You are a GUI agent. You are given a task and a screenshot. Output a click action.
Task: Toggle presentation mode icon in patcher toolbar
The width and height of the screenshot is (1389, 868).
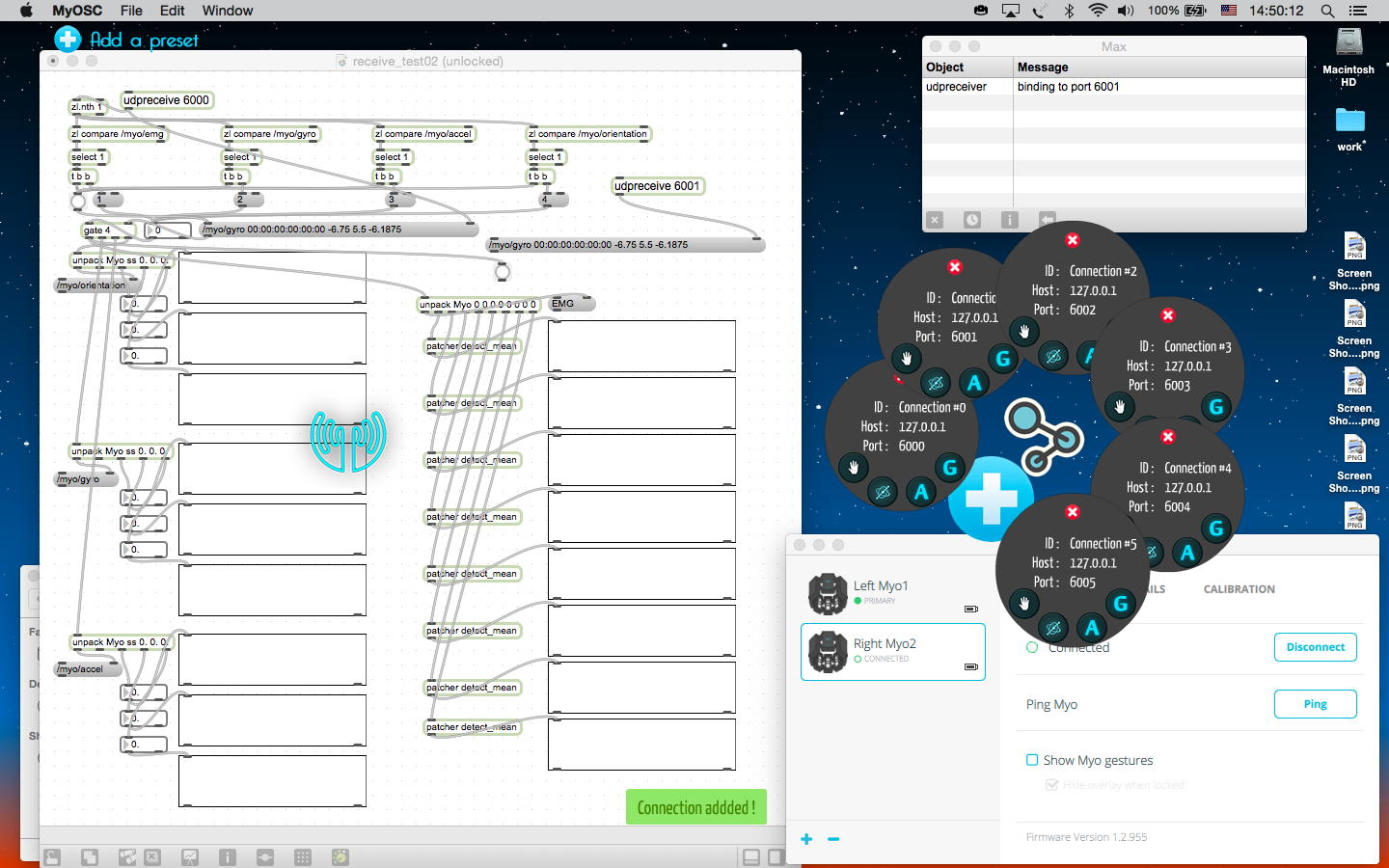(x=190, y=856)
